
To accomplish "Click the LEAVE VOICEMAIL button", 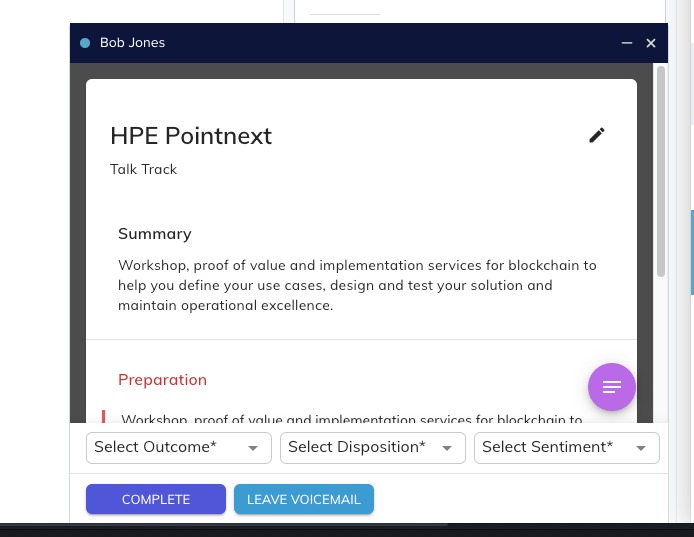I will pos(304,499).
